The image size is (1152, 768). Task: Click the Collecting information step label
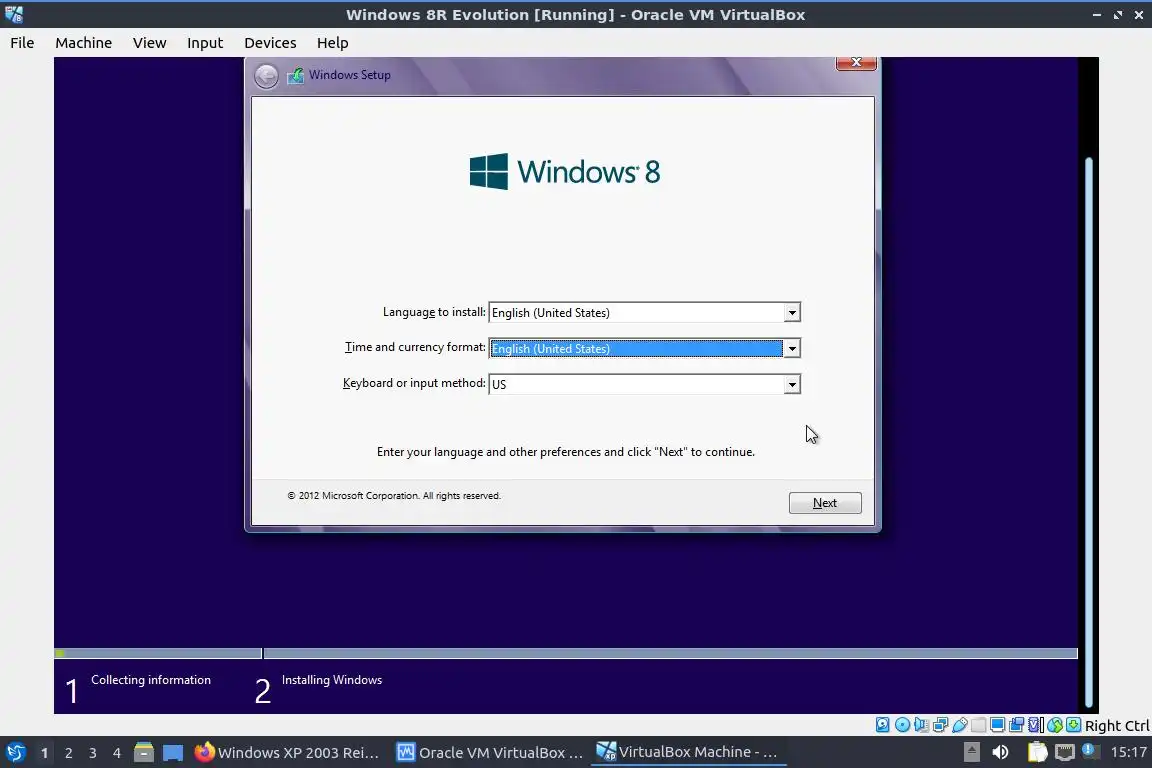pyautogui.click(x=151, y=680)
